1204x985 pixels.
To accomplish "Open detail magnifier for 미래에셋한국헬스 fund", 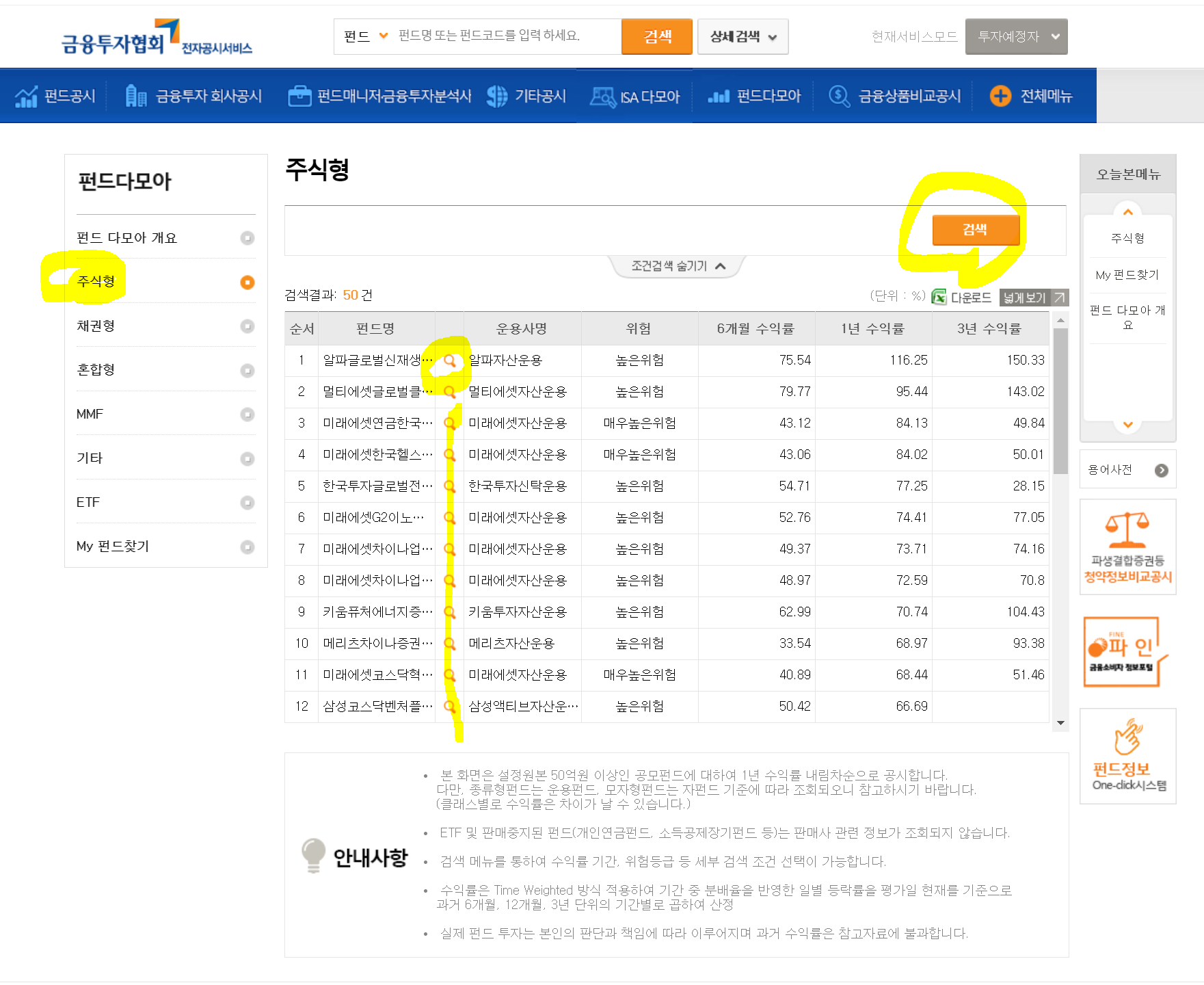I will [449, 455].
